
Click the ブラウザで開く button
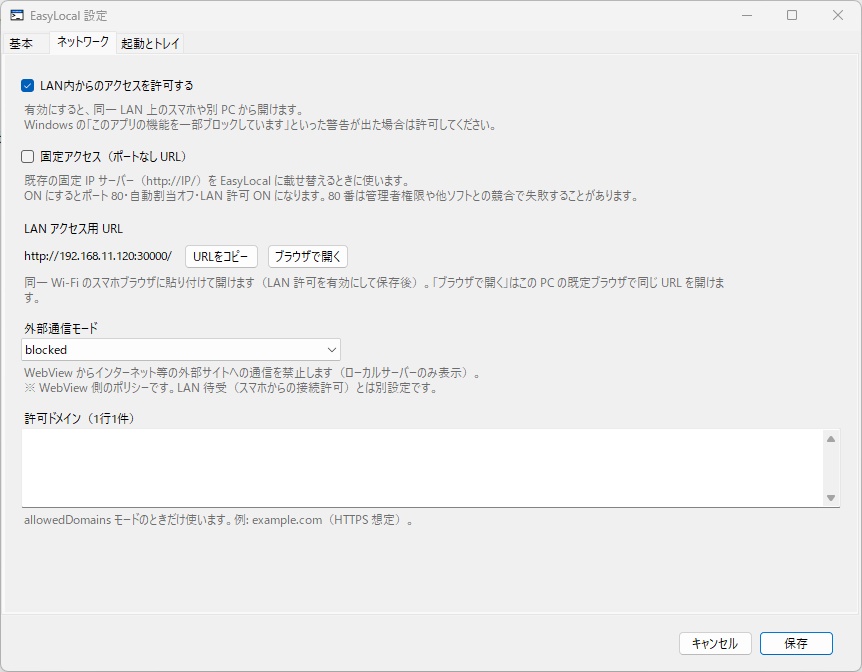(308, 256)
